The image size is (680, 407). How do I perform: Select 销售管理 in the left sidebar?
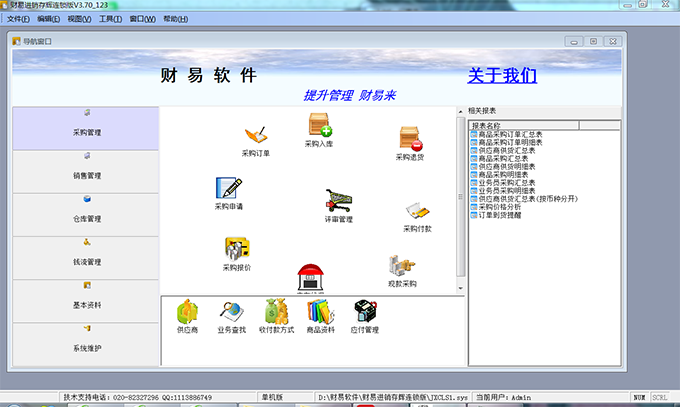86,172
